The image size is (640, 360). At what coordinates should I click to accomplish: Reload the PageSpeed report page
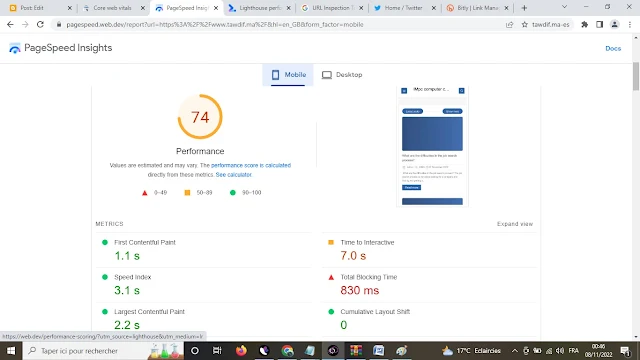(x=40, y=24)
